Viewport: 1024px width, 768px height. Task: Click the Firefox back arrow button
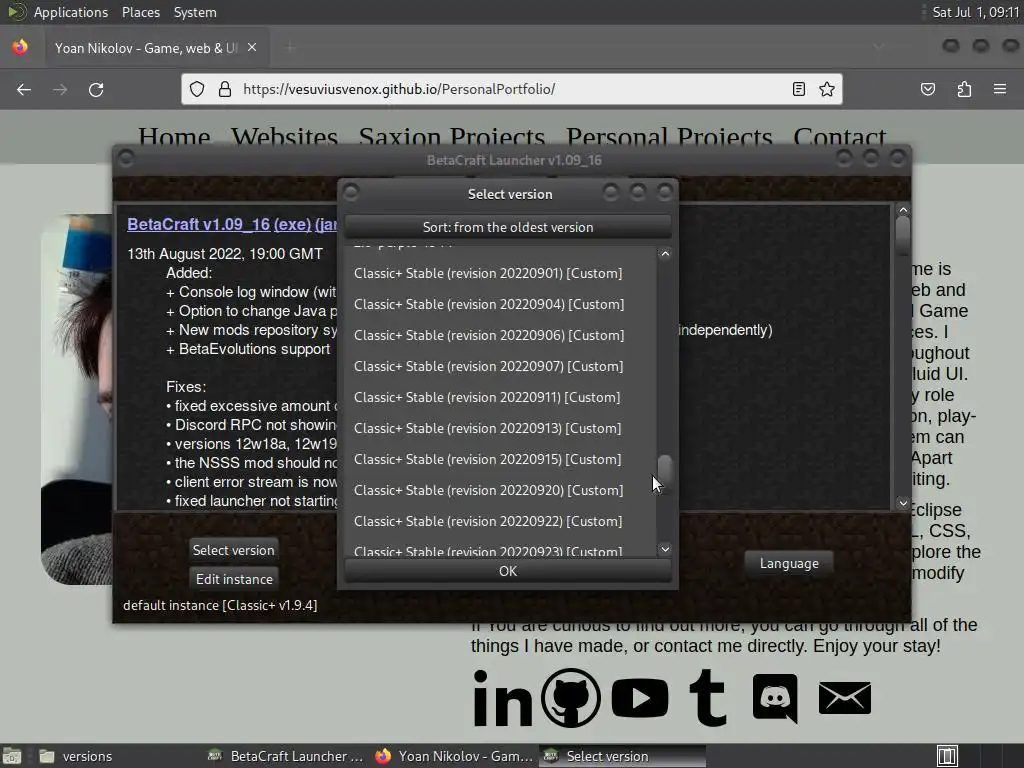pyautogui.click(x=24, y=89)
